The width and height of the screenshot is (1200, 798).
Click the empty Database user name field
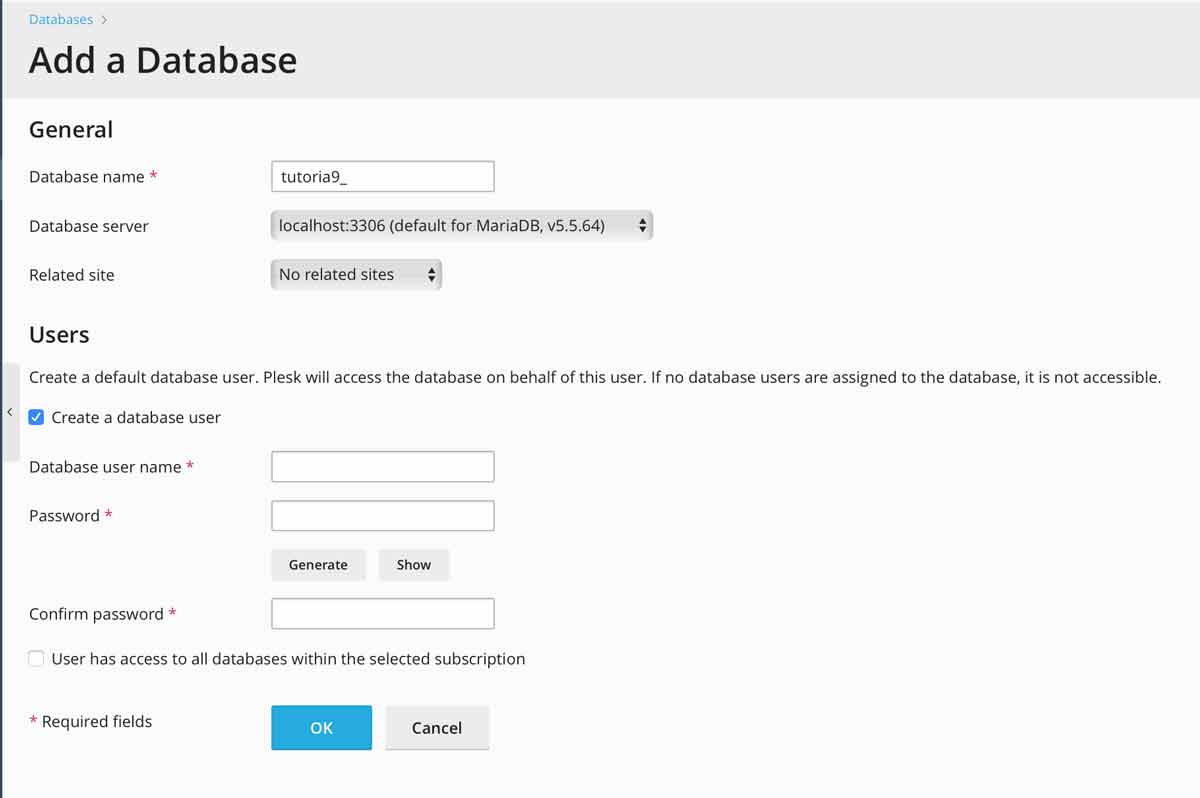pyautogui.click(x=382, y=466)
